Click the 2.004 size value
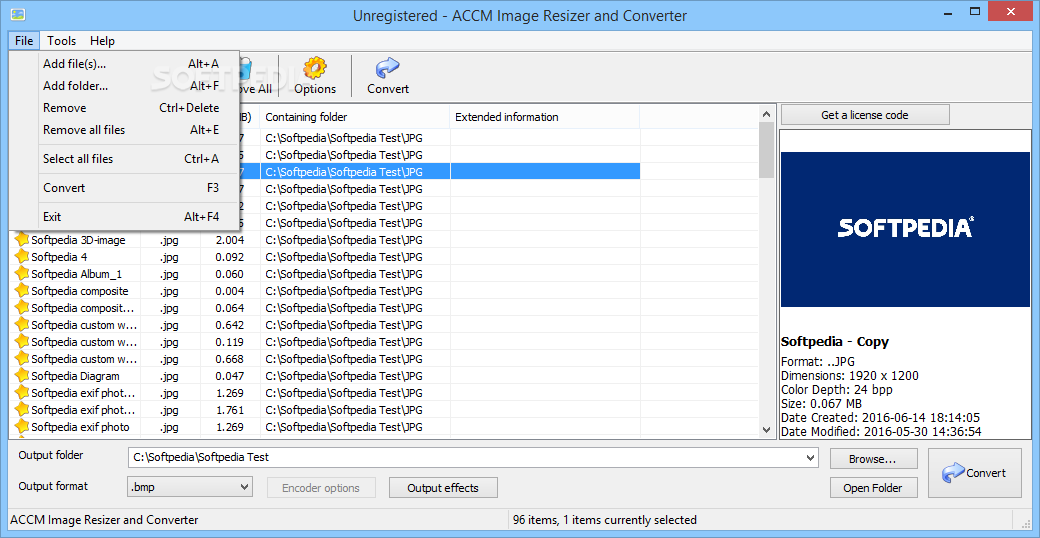1040x538 pixels. point(229,240)
